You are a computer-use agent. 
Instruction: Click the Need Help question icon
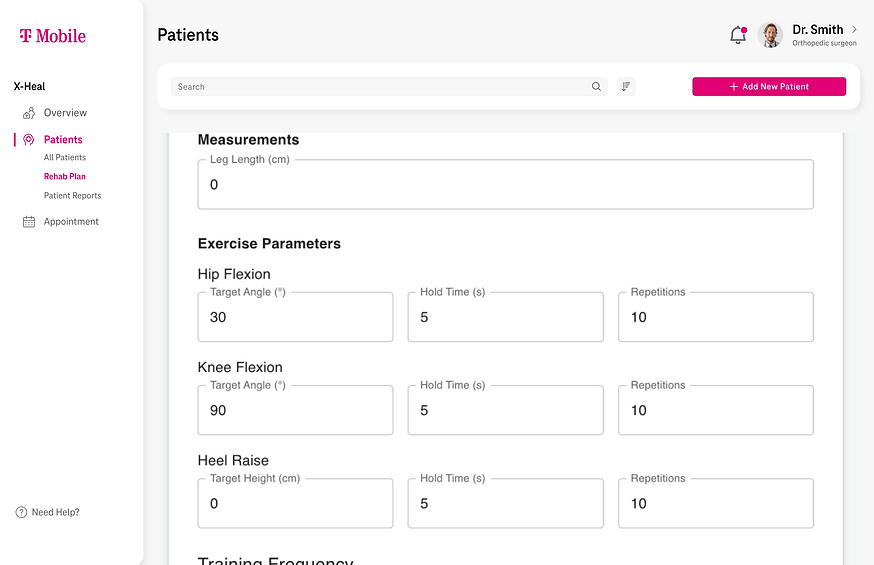click(x=21, y=512)
